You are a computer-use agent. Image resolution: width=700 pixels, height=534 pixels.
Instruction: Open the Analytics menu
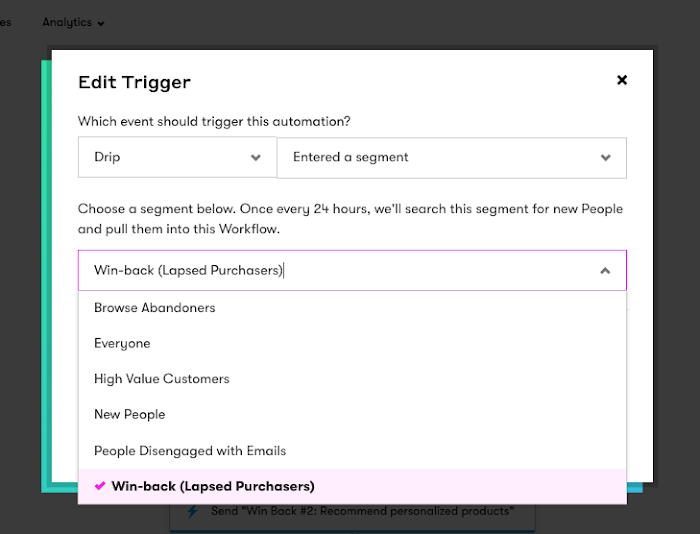pyautogui.click(x=73, y=22)
